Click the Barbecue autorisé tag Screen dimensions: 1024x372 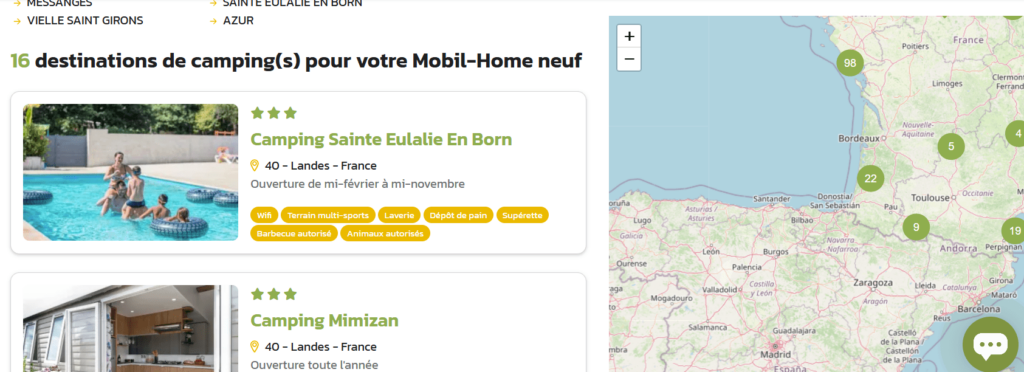[294, 233]
